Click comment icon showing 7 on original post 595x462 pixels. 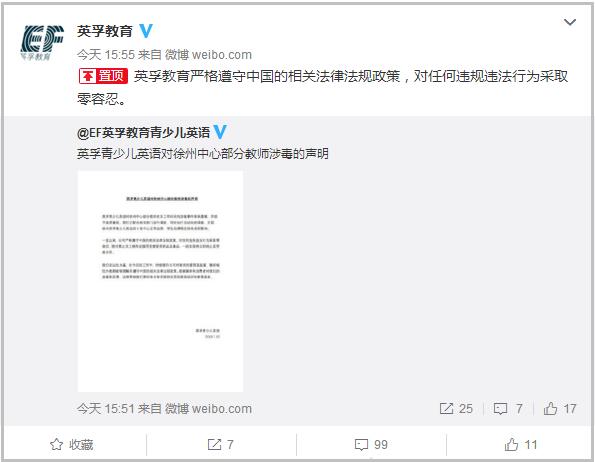point(508,409)
